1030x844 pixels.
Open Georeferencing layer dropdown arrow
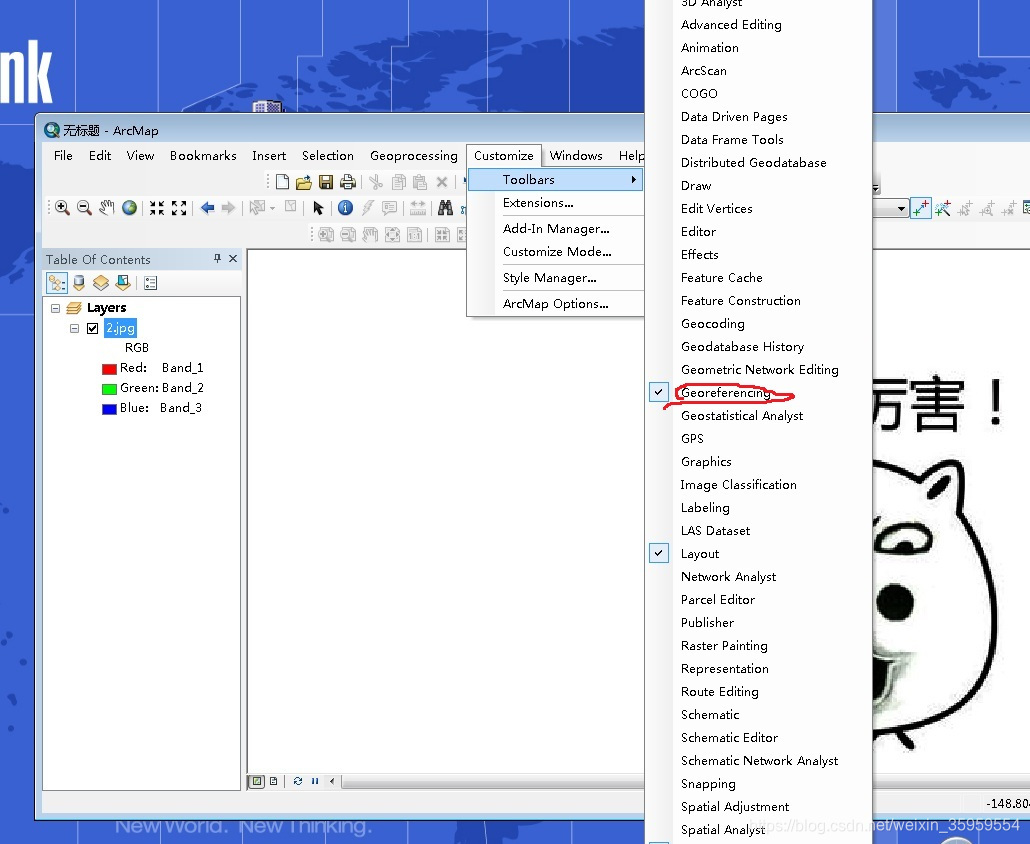[x=901, y=209]
